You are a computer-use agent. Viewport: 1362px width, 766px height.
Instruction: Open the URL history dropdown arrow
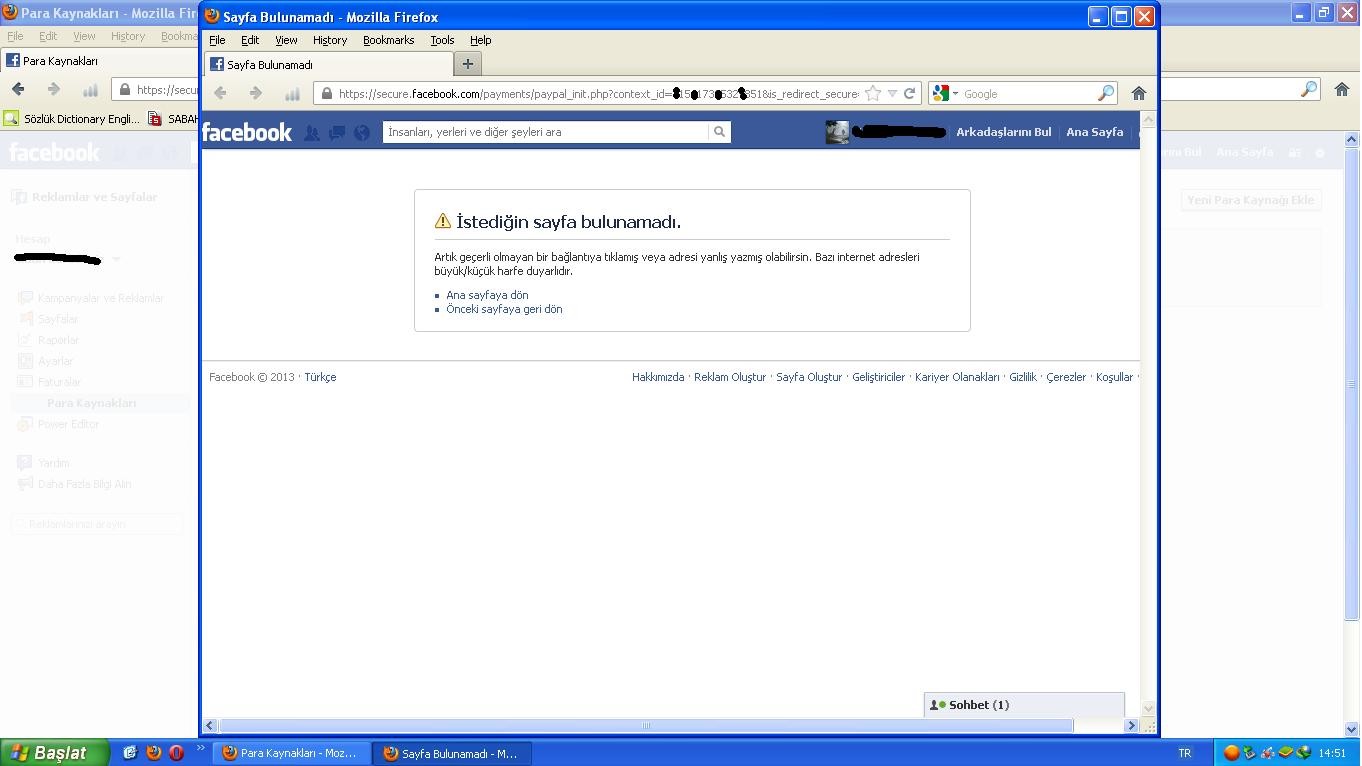coord(892,93)
